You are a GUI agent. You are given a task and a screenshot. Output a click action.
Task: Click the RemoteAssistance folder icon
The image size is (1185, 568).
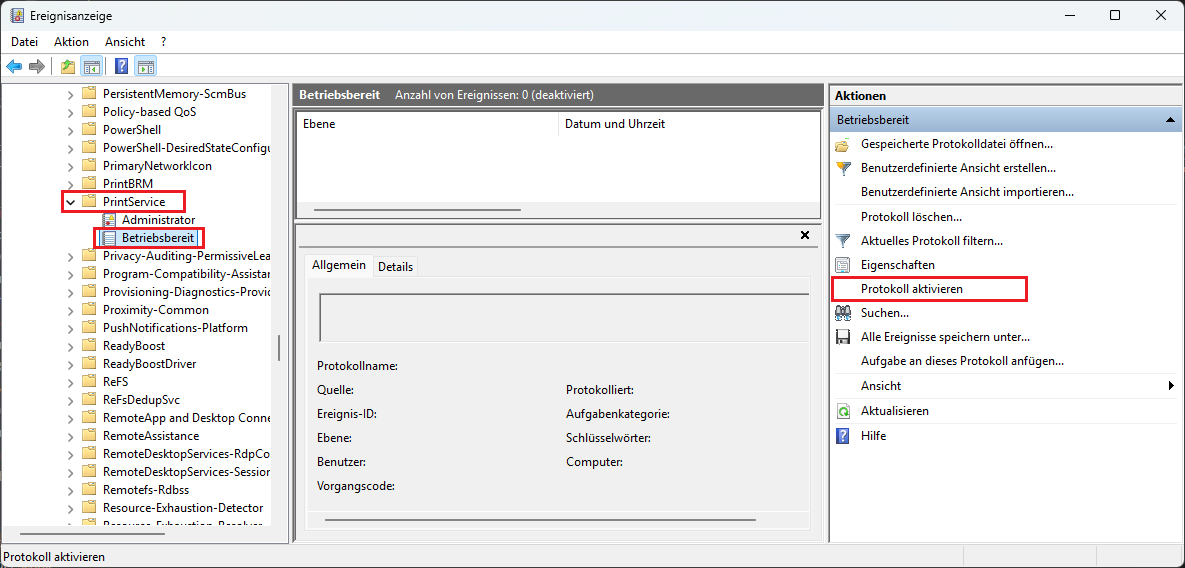click(x=89, y=436)
